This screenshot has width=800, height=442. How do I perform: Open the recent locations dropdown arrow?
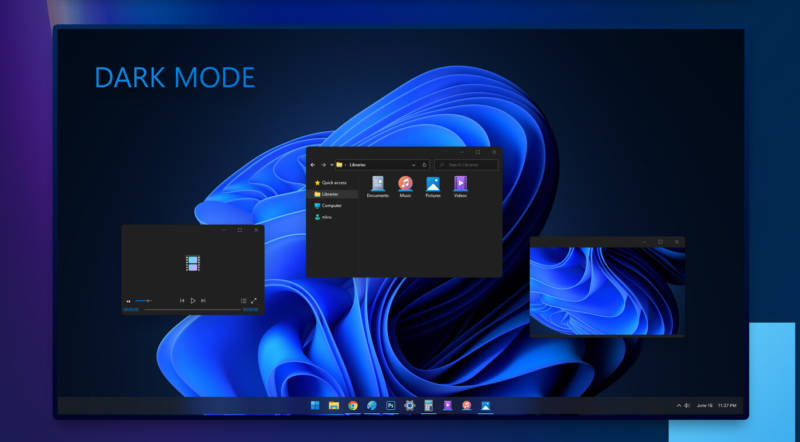coord(332,165)
